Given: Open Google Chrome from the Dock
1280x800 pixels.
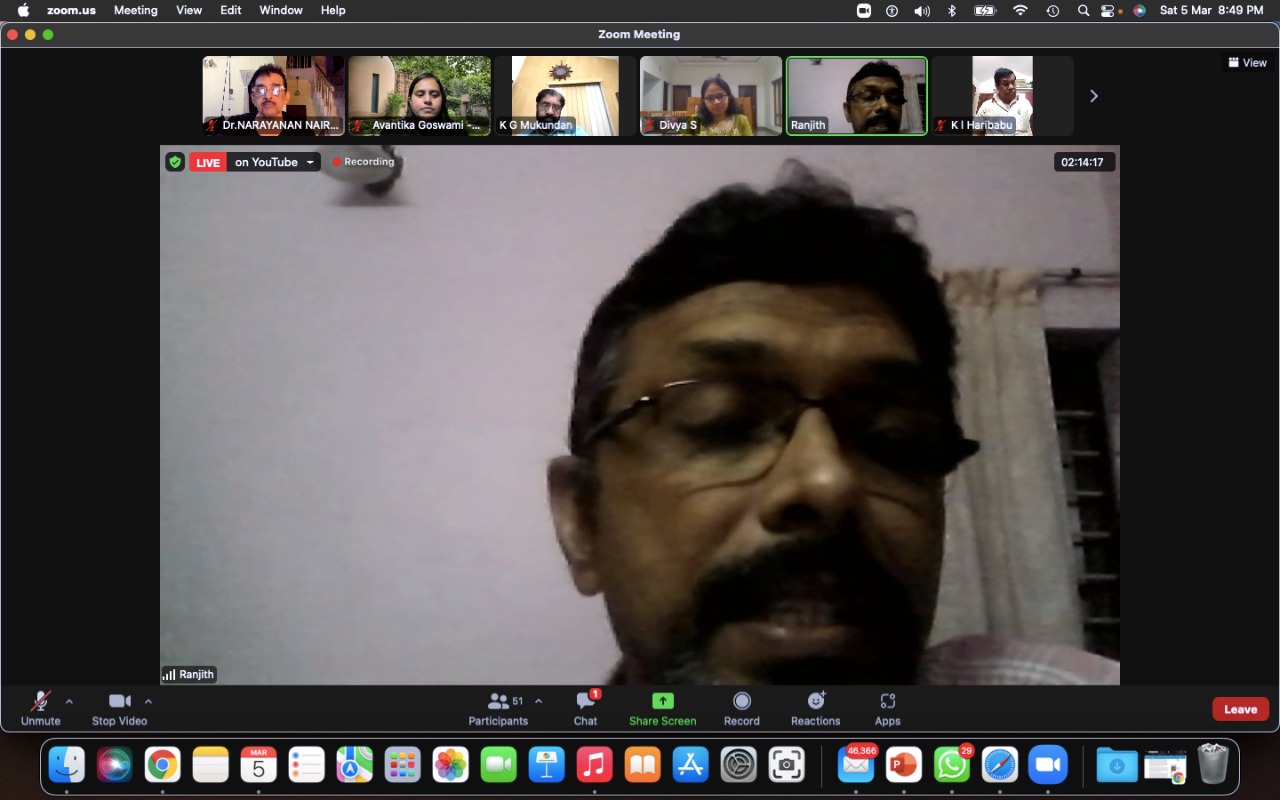Looking at the screenshot, I should tap(163, 765).
